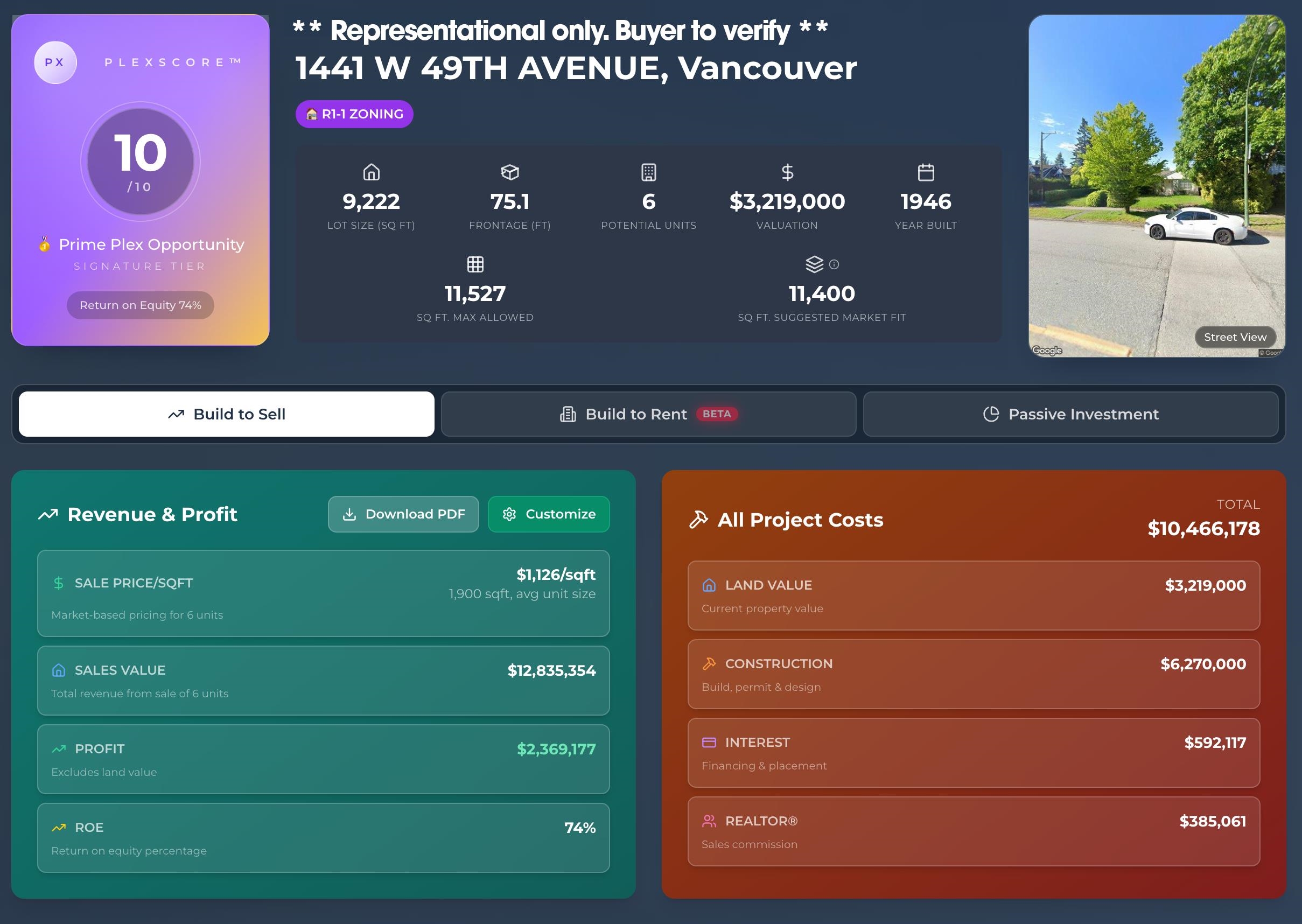Click the home icon in Sales Value row

coord(59,670)
